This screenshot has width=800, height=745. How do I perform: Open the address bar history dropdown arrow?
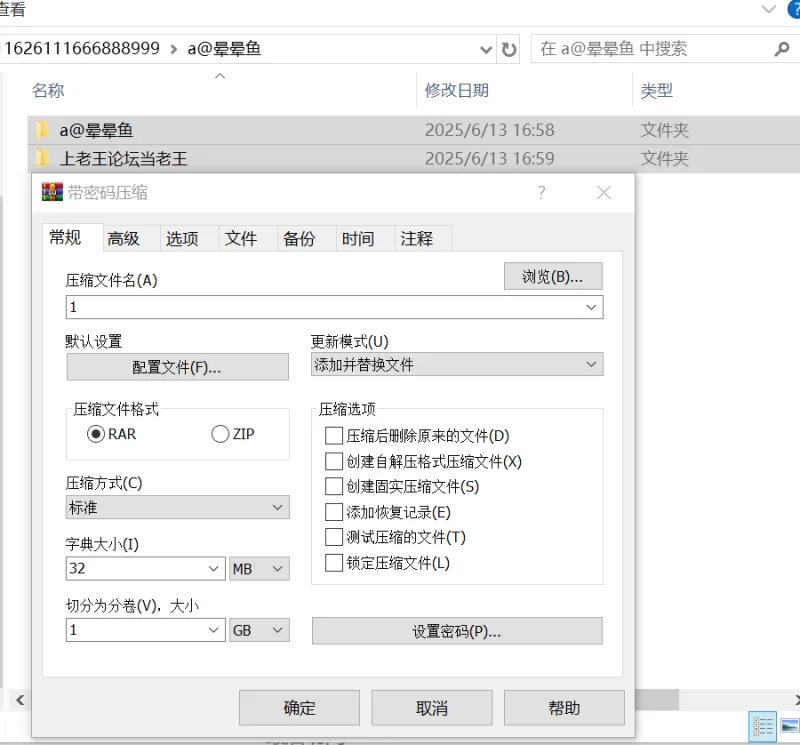click(486, 49)
